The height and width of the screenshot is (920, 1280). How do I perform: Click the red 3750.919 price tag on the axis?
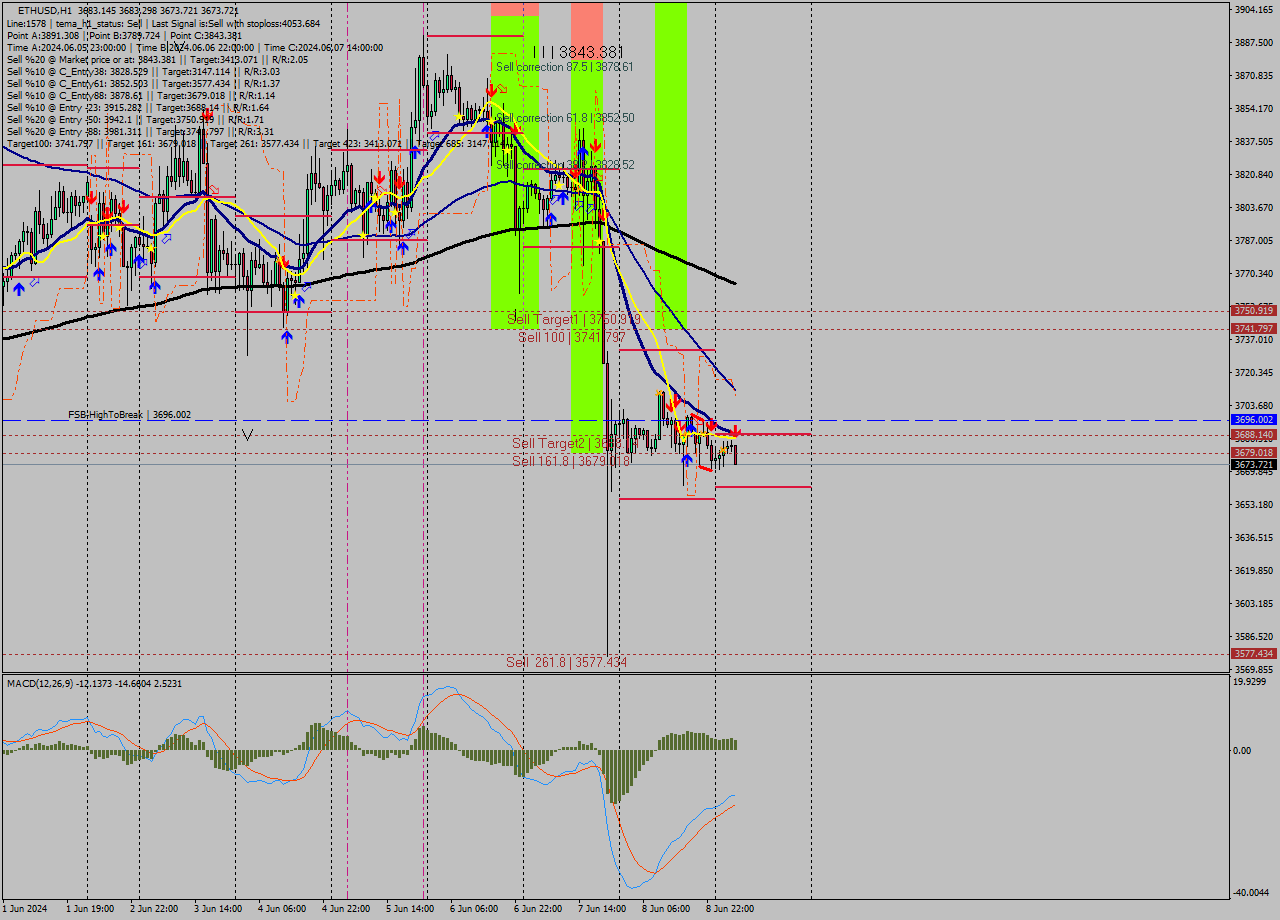pyautogui.click(x=1253, y=311)
